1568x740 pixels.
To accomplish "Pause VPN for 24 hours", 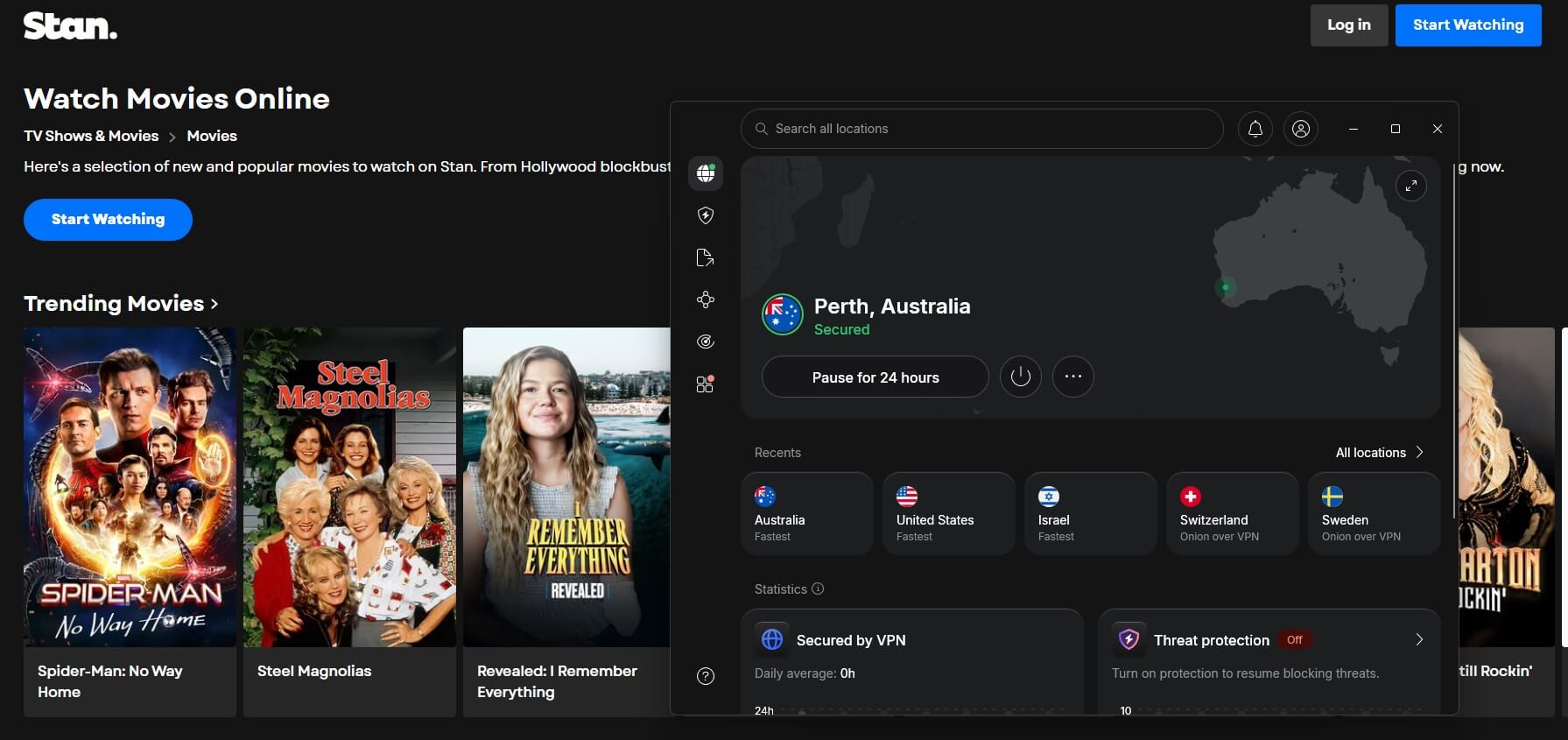I will tap(875, 377).
